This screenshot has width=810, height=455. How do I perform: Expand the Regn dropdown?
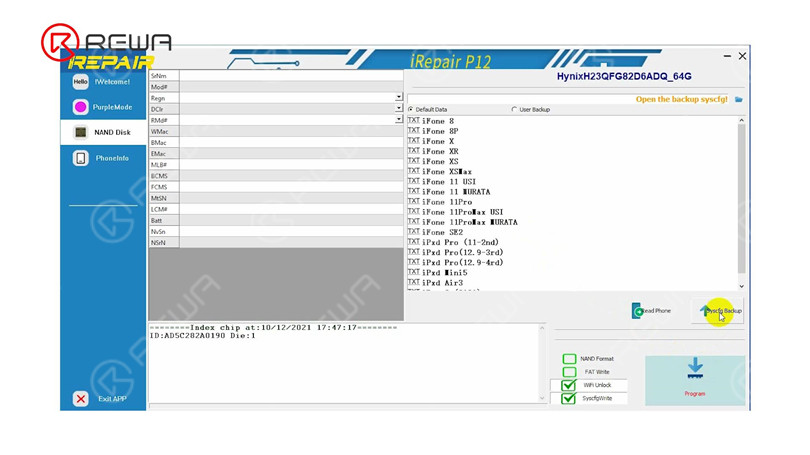[398, 97]
